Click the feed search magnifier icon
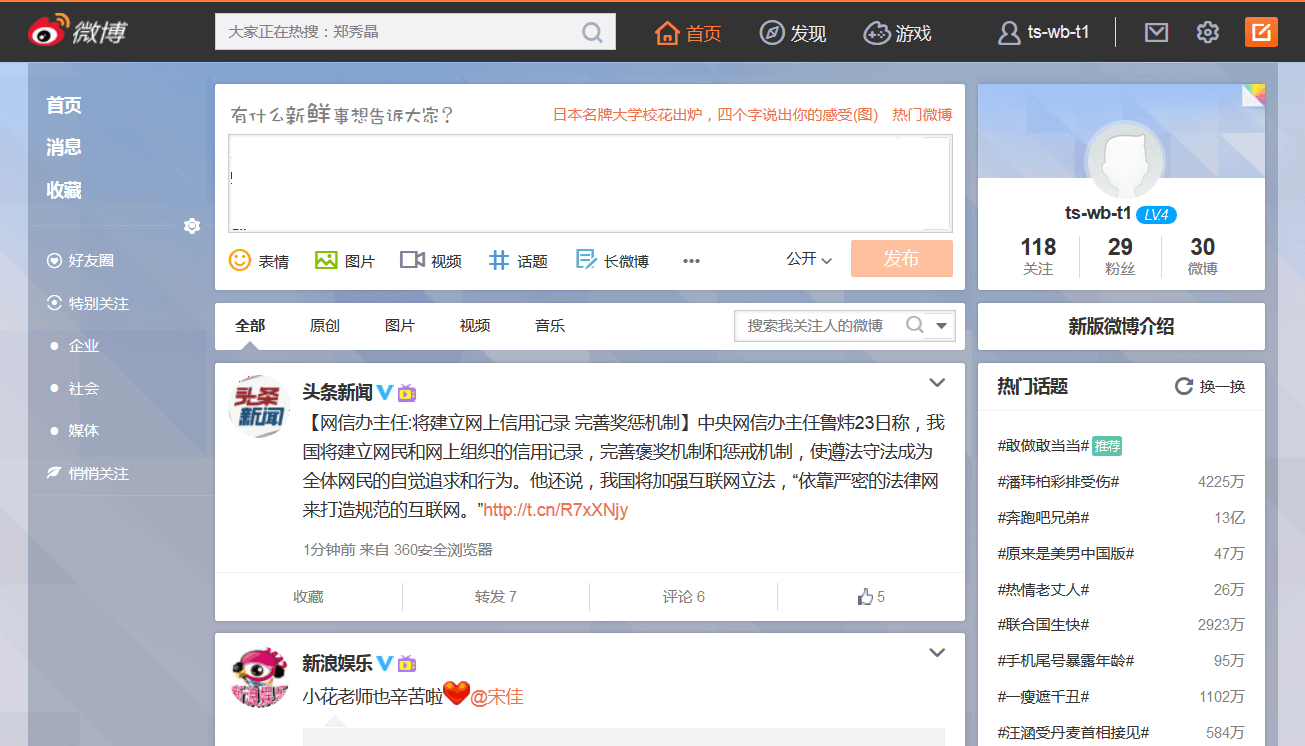The width and height of the screenshot is (1305, 746). (x=914, y=325)
